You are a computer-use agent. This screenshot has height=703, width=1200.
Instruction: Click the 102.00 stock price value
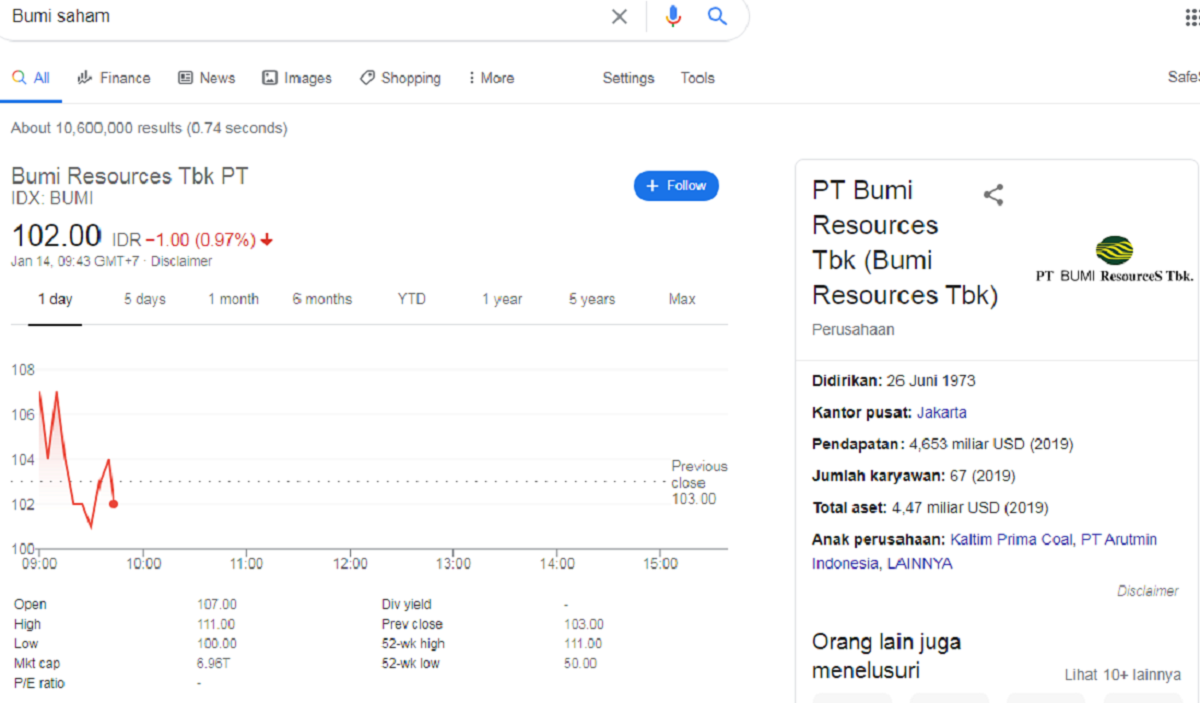pyautogui.click(x=56, y=236)
